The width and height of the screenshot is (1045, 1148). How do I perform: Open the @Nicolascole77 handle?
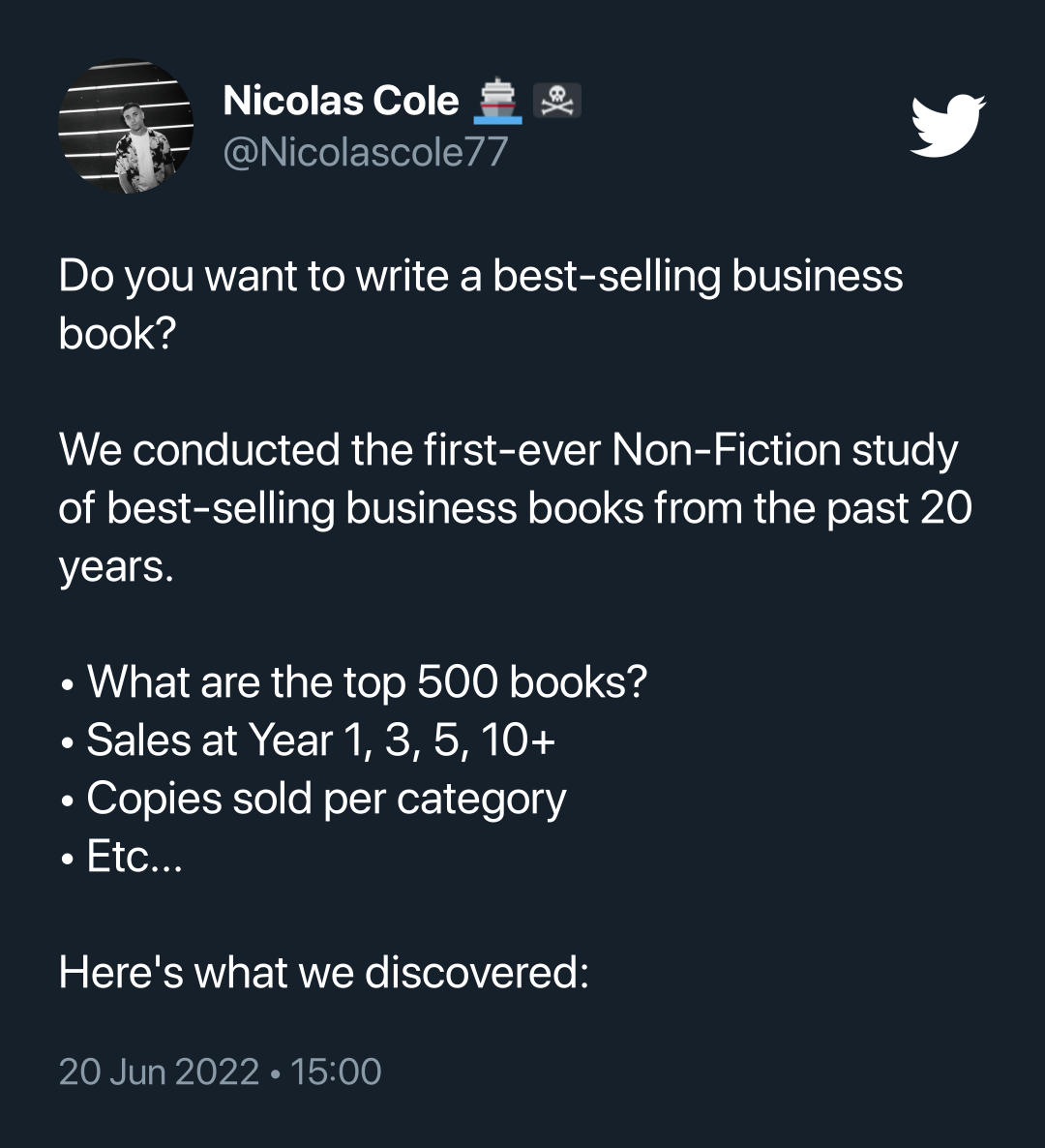pyautogui.click(x=365, y=152)
